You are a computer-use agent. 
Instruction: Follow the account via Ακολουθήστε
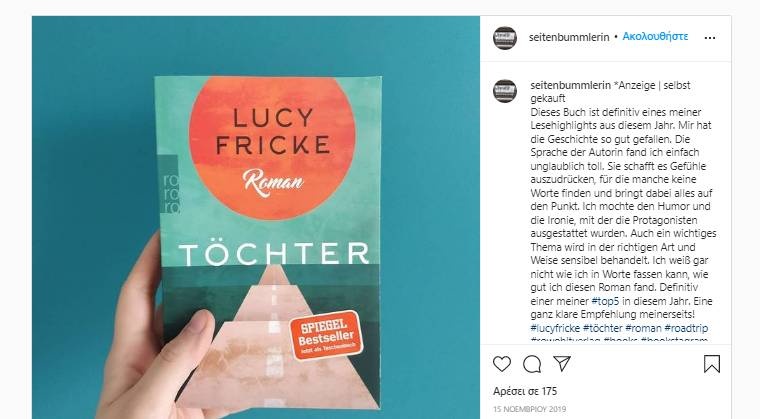[x=655, y=36]
